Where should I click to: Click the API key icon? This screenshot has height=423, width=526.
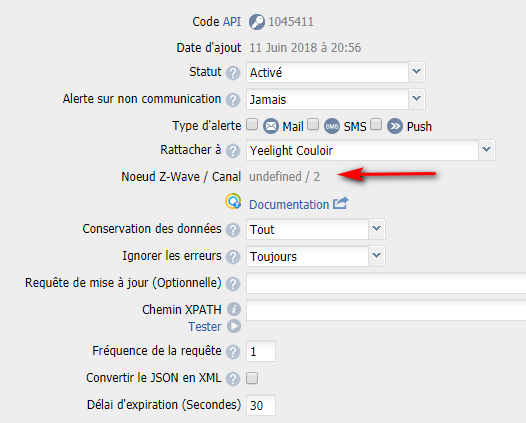pyautogui.click(x=257, y=22)
